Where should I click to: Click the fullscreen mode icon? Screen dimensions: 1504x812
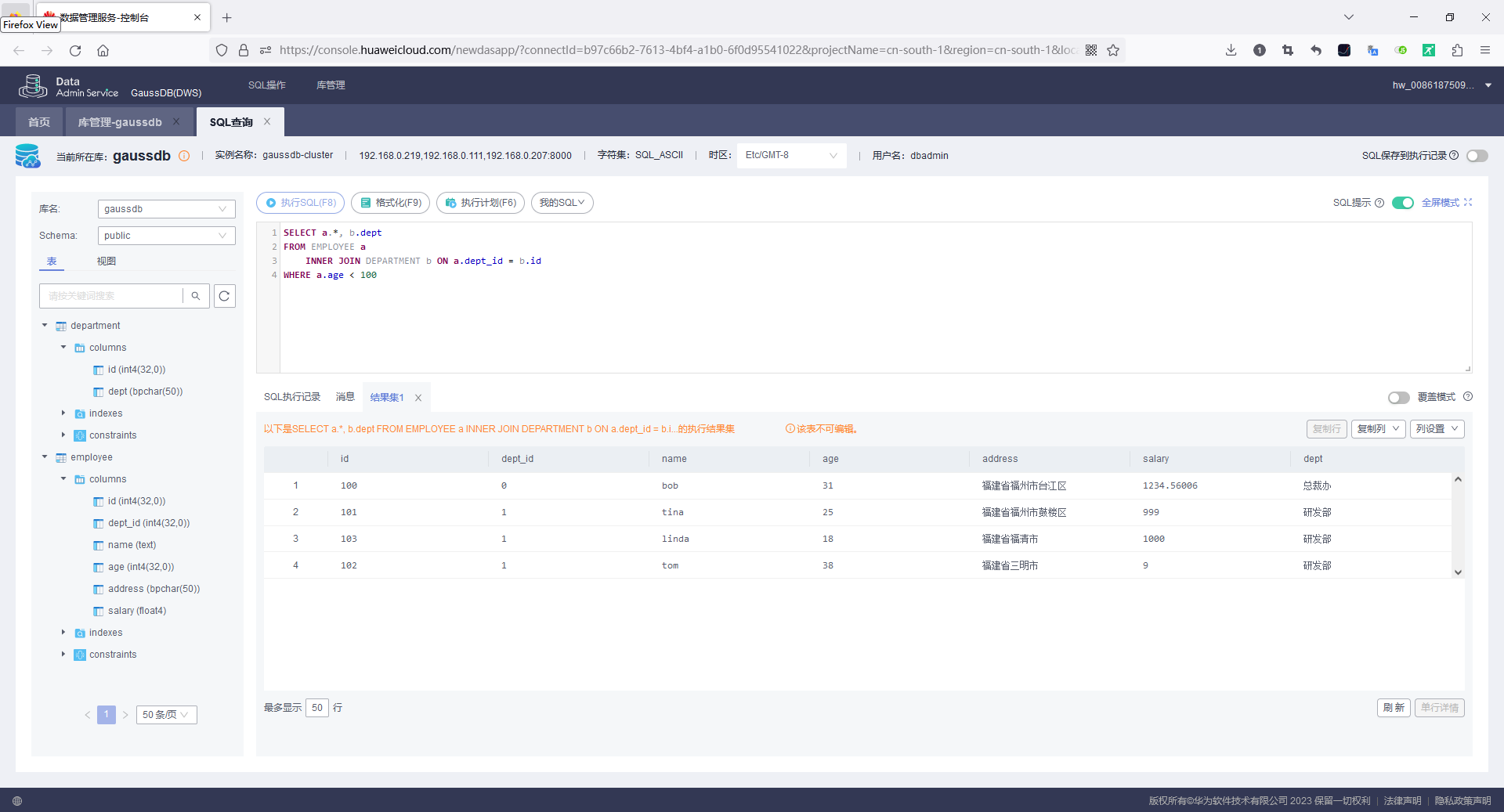[1468, 202]
